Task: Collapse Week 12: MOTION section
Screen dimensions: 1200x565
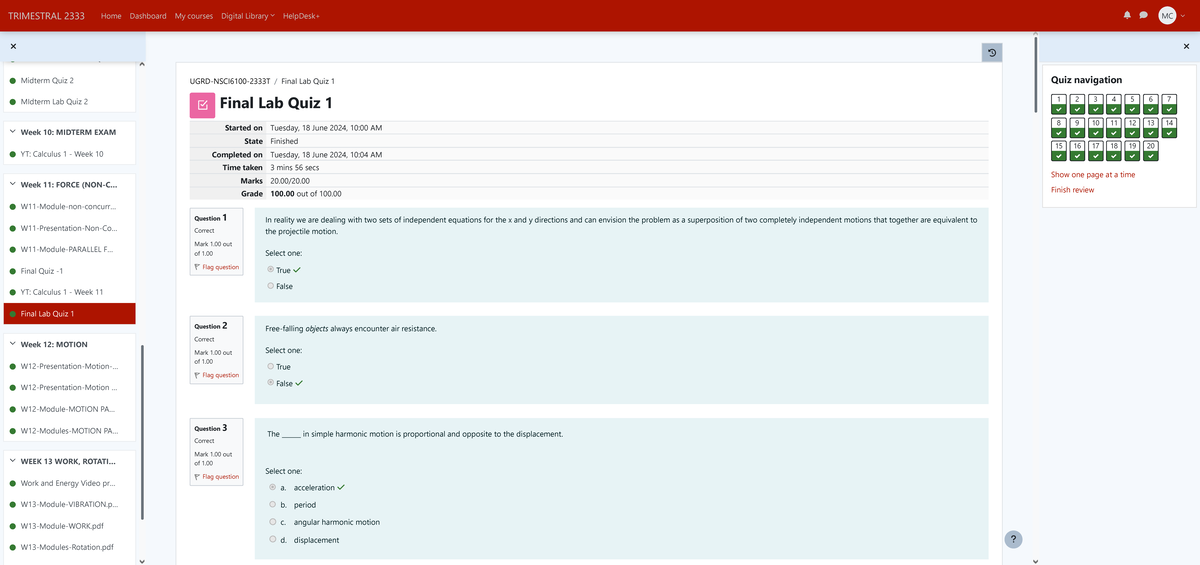Action: coord(11,344)
